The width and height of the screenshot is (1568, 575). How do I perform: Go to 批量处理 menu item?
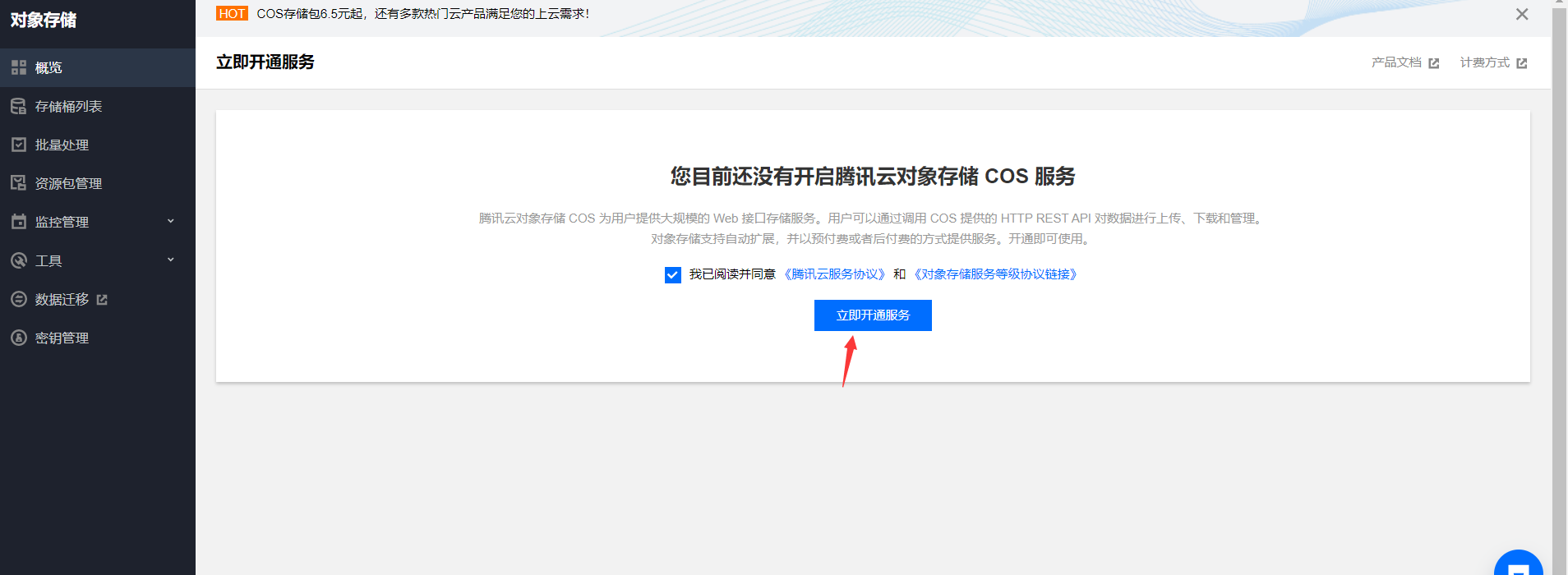point(98,145)
